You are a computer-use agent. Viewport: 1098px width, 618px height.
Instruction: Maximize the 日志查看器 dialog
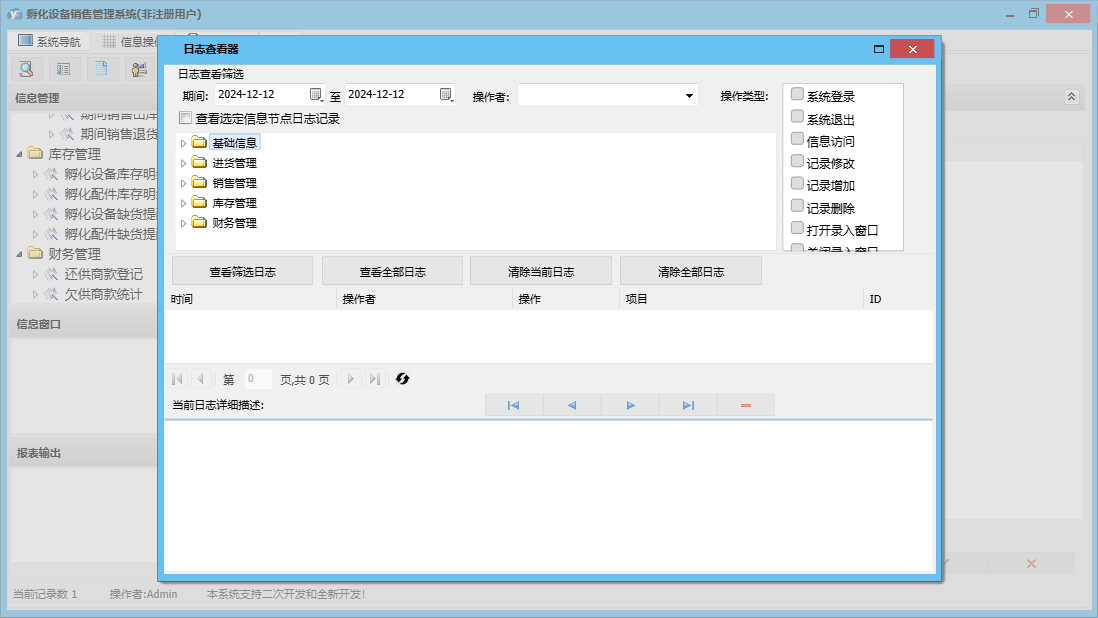(879, 49)
